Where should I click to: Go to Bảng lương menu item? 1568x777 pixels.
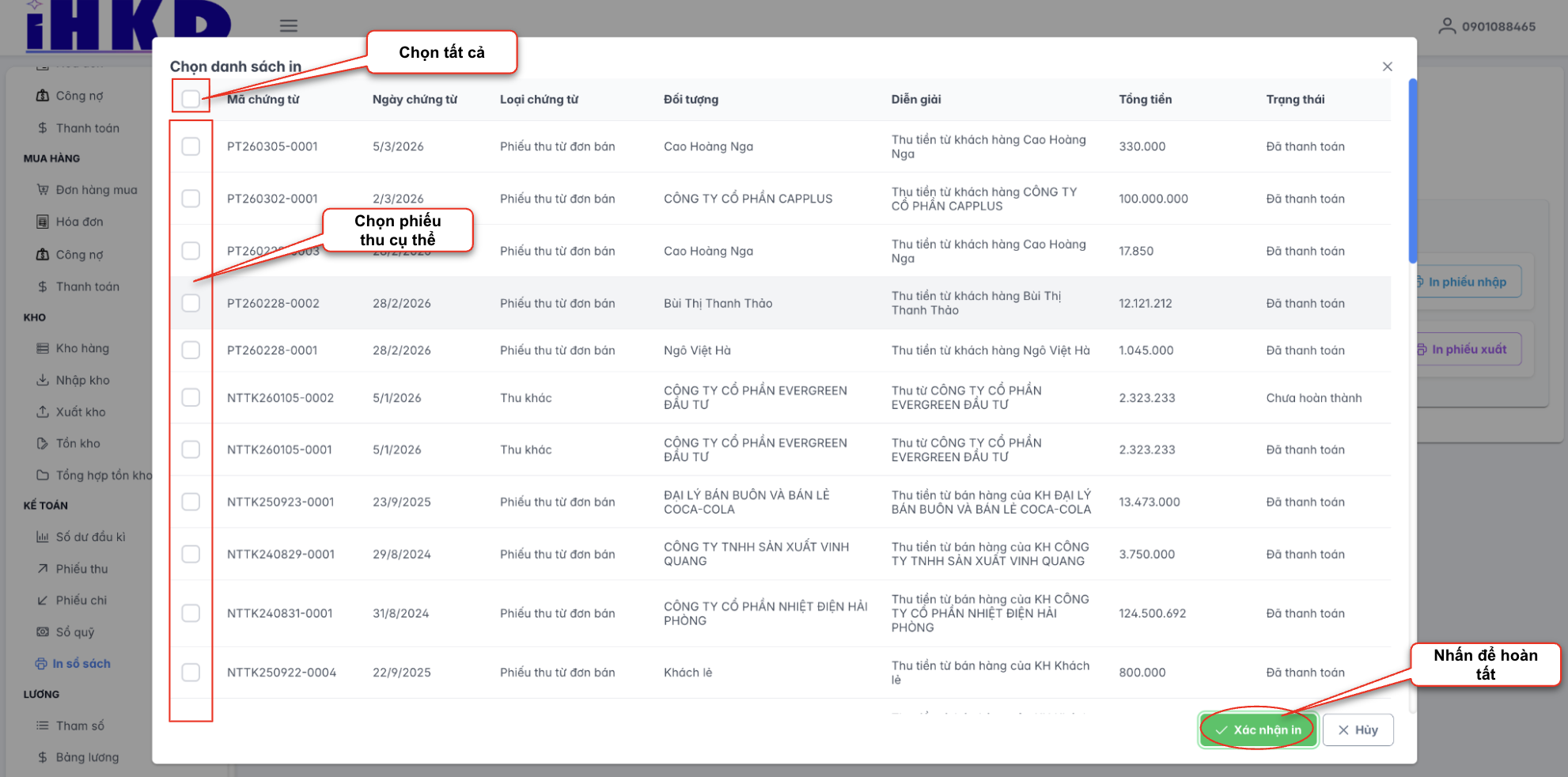(x=87, y=757)
